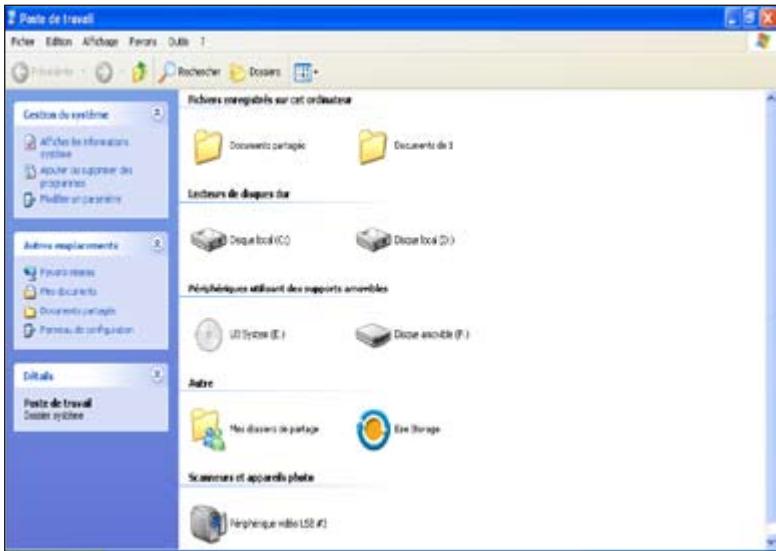Image resolution: width=776 pixels, height=551 pixels.
Task: Click the Panneau de configuration icon
Action: (30, 330)
